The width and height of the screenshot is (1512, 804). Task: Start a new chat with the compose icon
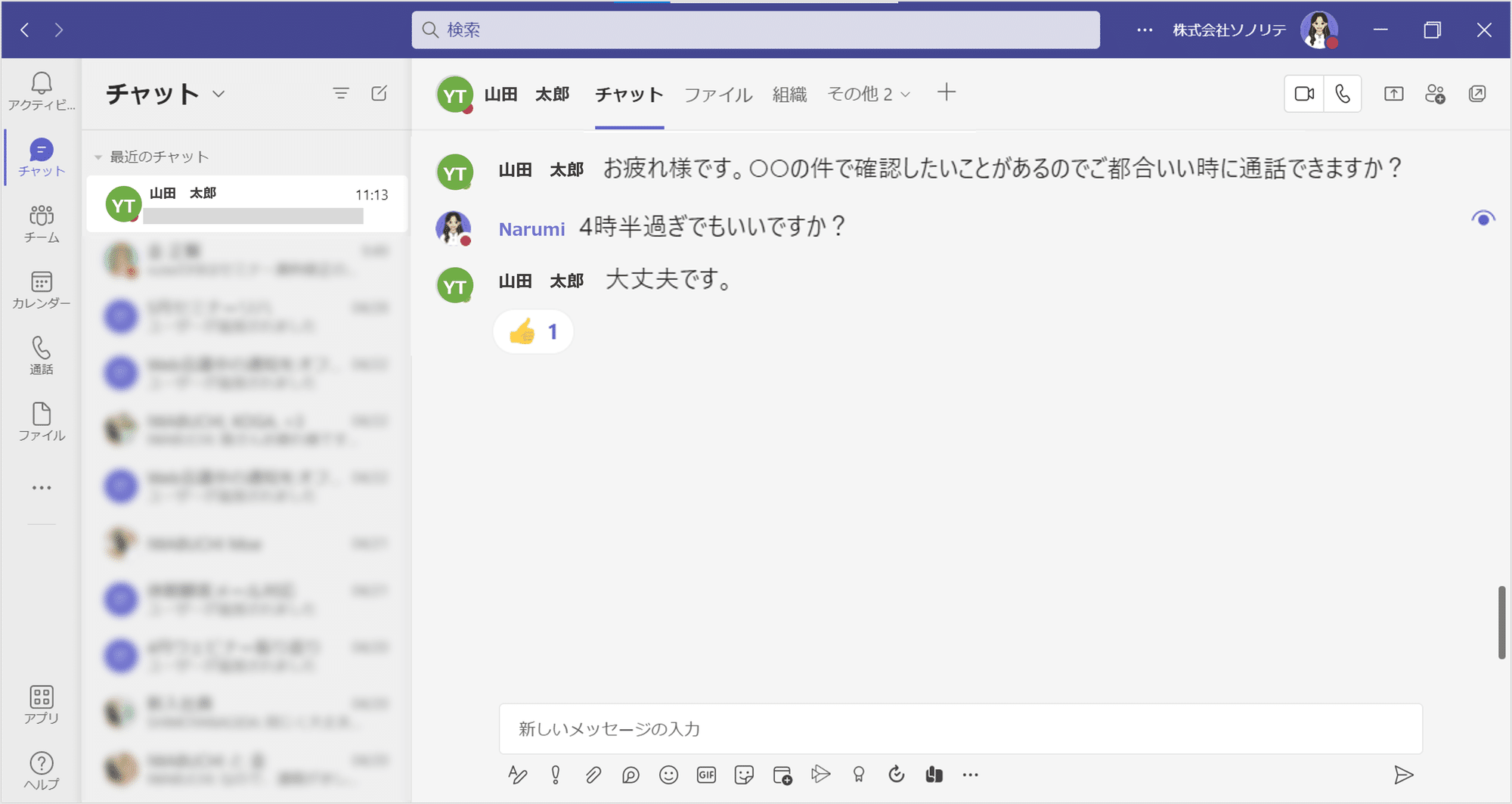tap(380, 93)
